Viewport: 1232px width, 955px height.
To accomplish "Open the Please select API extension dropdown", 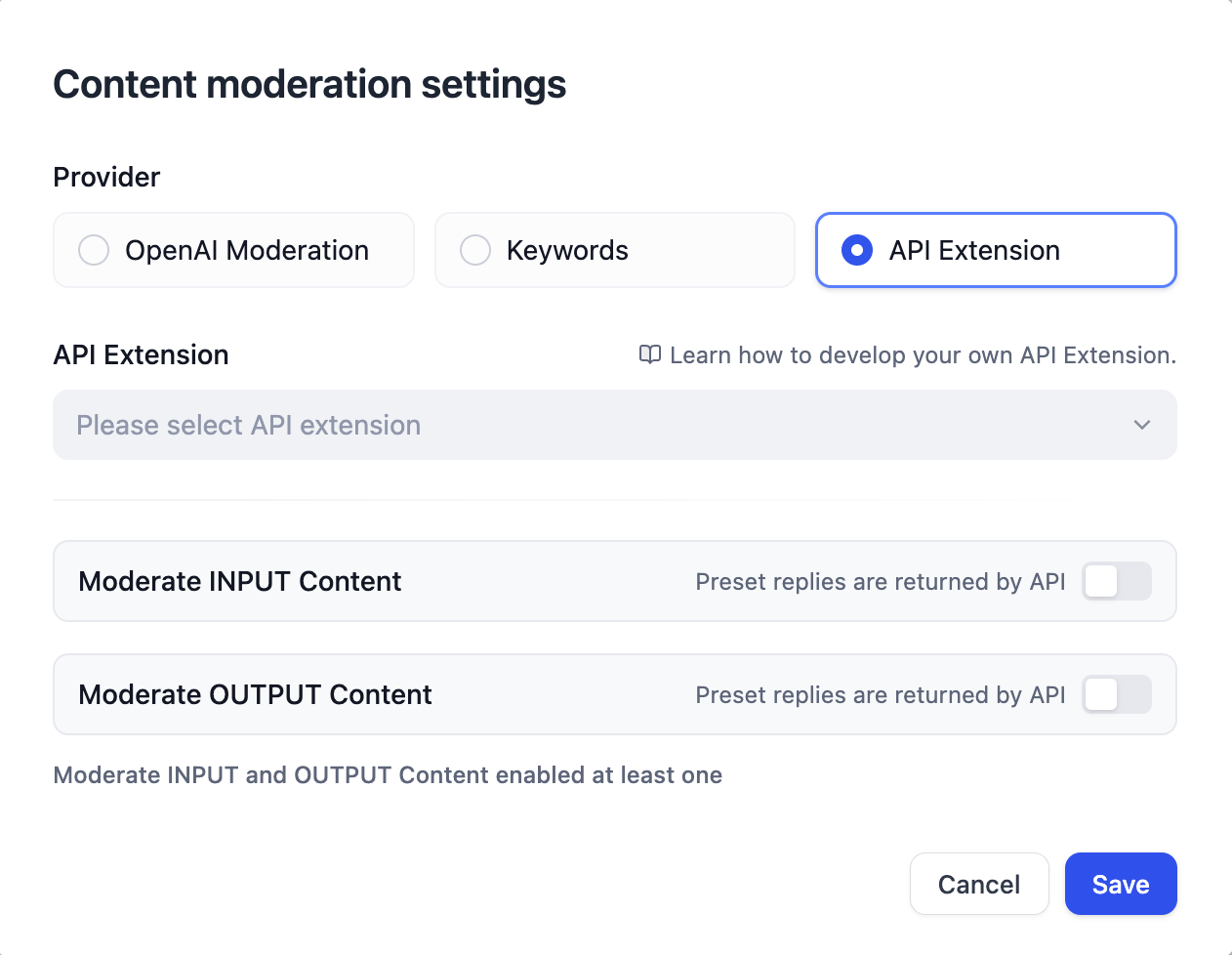I will [x=615, y=425].
